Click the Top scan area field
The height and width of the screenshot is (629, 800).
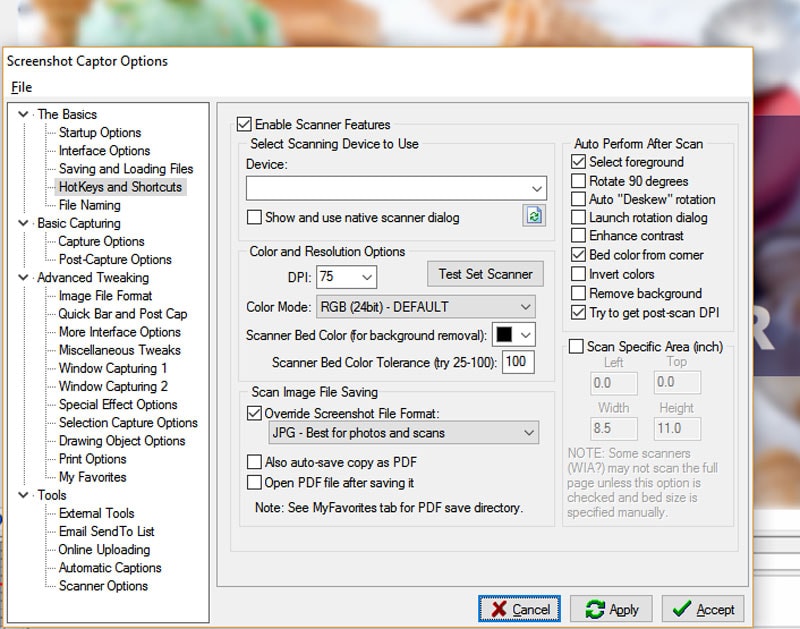(x=677, y=382)
